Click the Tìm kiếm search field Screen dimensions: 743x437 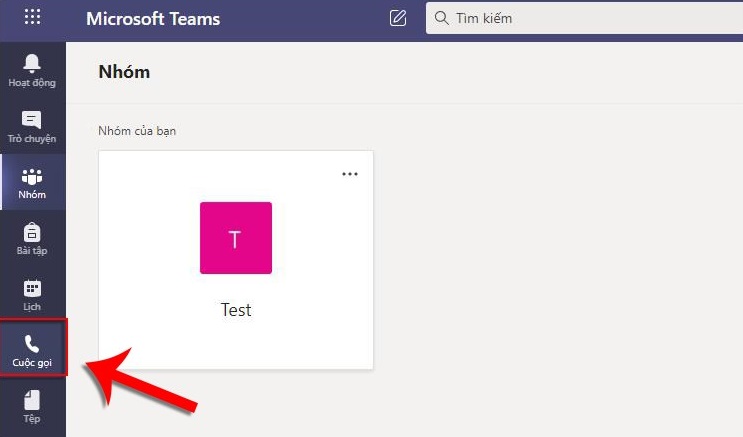pos(584,18)
